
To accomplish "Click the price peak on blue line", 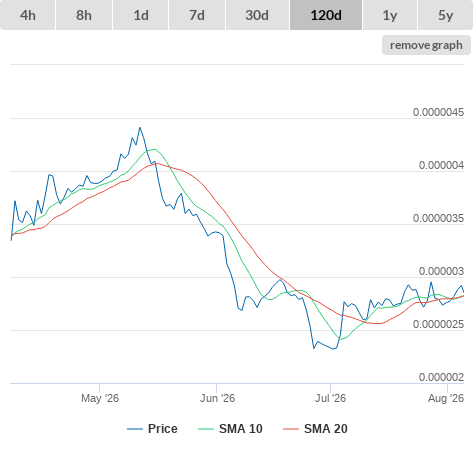I will pos(140,128).
